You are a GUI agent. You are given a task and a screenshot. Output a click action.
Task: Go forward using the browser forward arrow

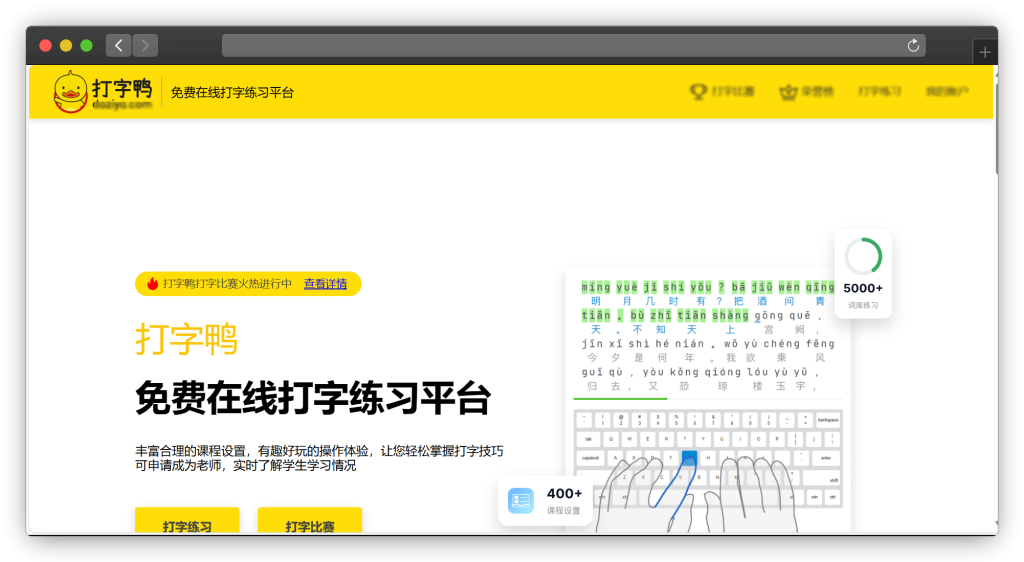145,45
